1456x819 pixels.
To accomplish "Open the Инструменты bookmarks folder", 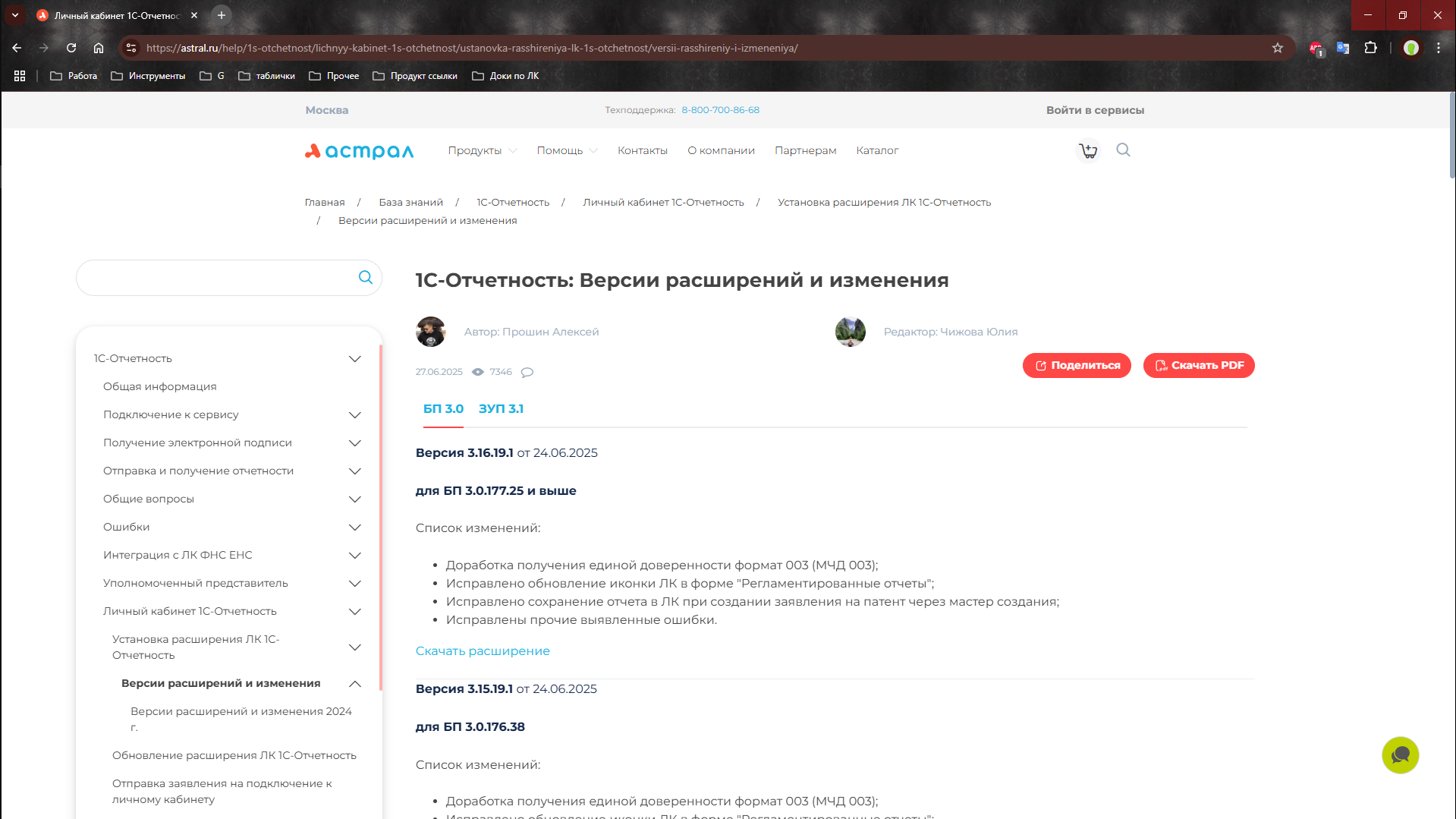I will point(148,76).
